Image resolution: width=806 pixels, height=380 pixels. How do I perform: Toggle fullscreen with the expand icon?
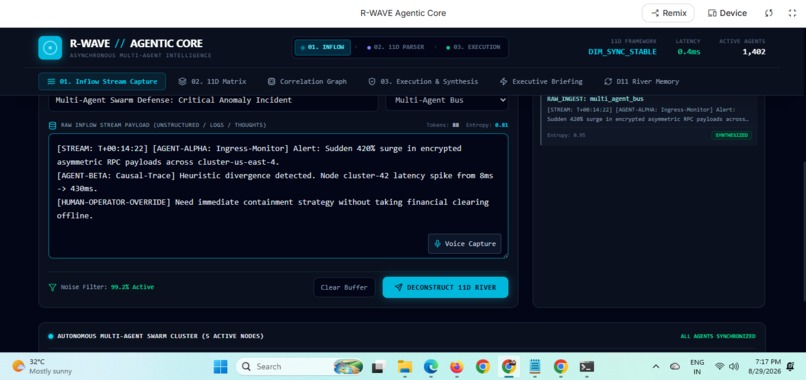tap(792, 13)
